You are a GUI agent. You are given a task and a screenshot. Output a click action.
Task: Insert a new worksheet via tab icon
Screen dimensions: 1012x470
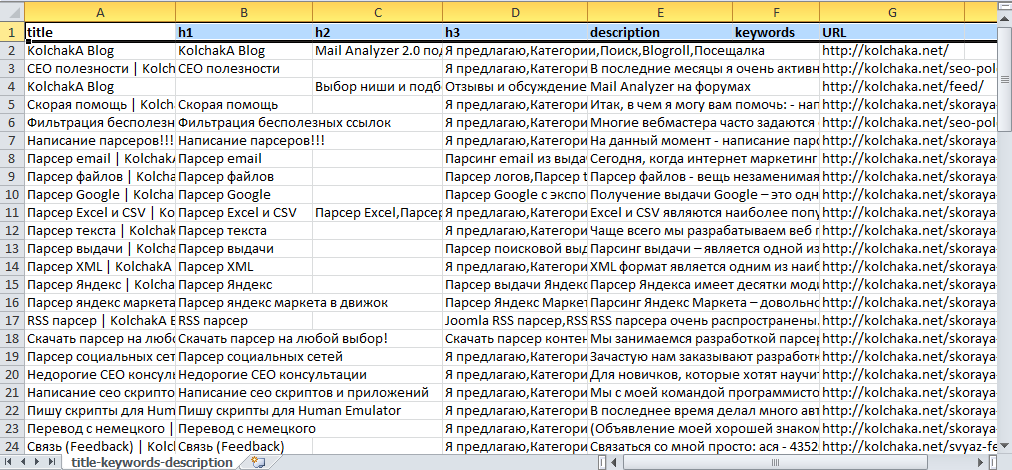[258, 462]
